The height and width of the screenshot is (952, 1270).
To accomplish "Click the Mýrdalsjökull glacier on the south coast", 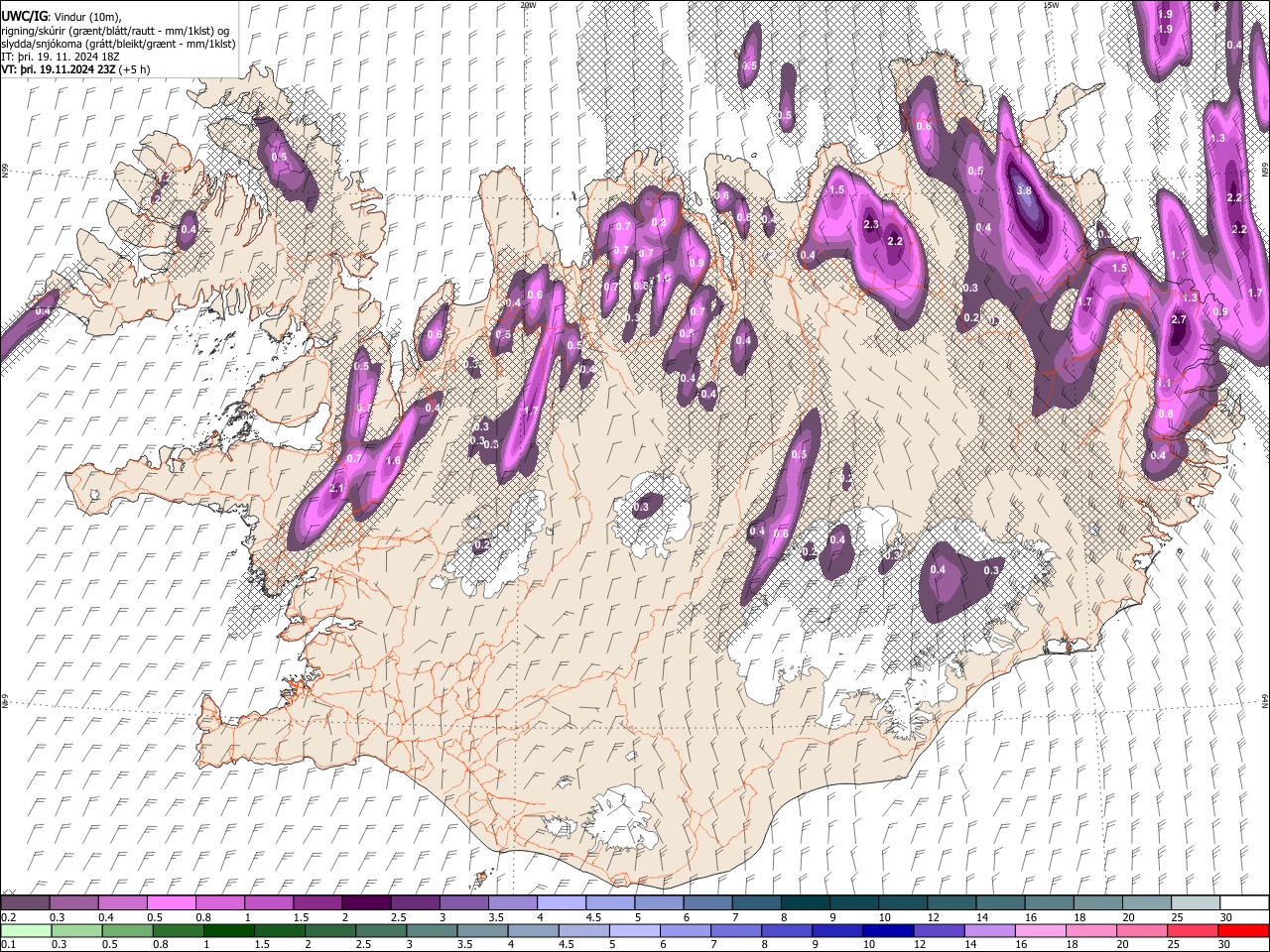I will 620,818.
